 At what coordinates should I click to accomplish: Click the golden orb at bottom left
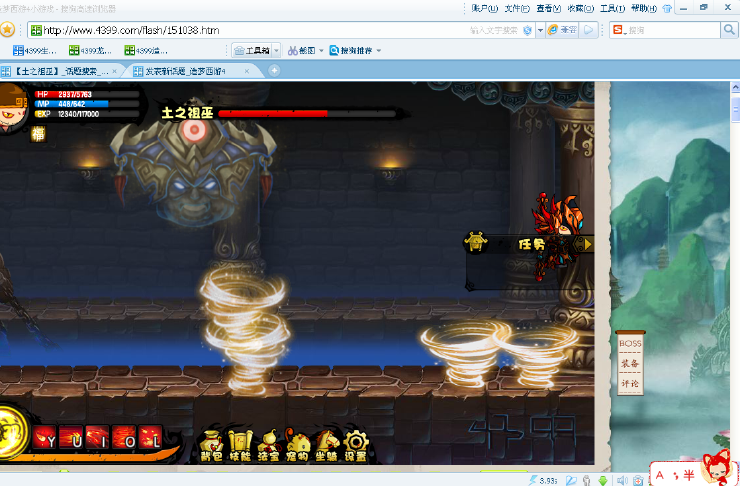pos(12,433)
